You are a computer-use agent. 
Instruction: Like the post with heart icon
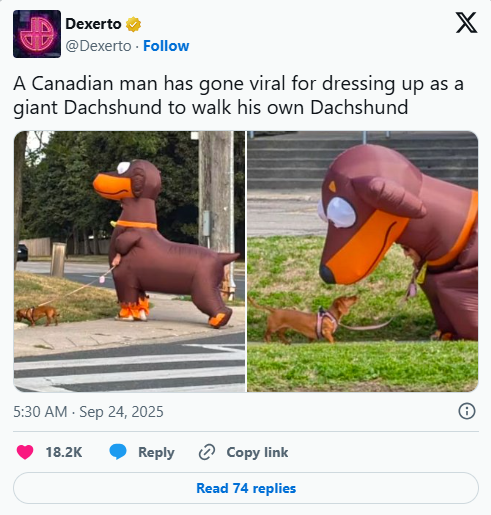click(25, 452)
